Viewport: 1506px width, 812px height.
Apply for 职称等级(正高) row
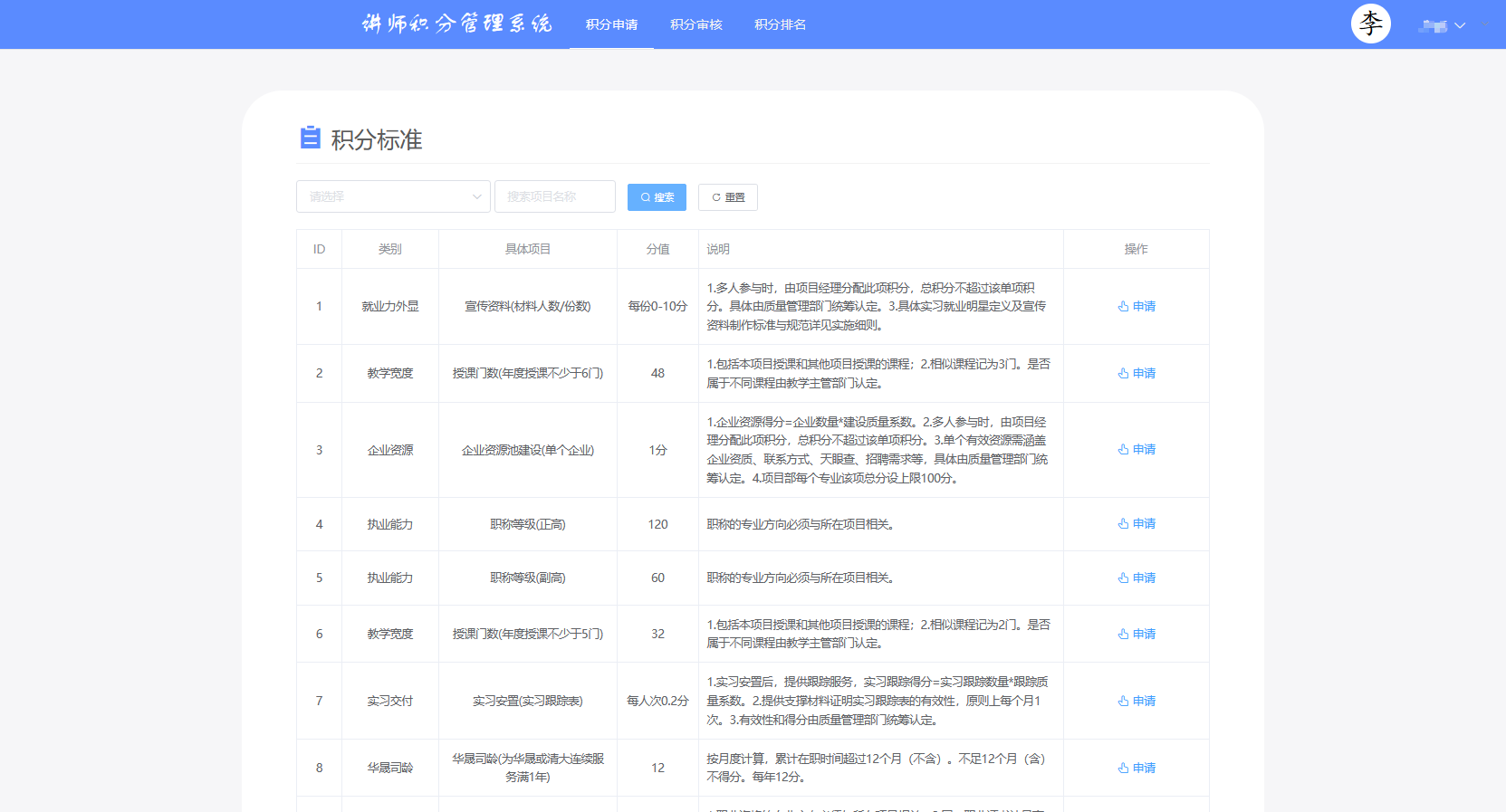point(1137,523)
